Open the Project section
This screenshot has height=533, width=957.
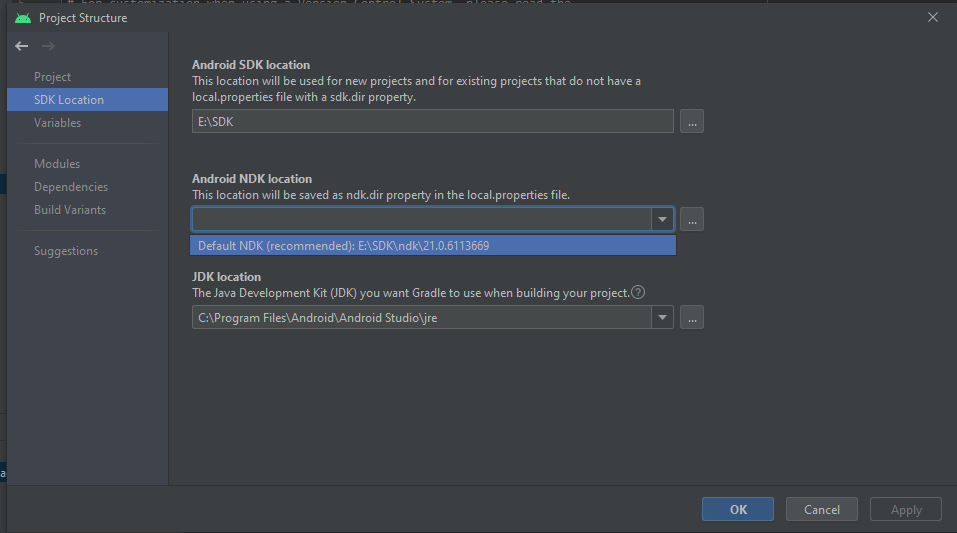click(52, 77)
